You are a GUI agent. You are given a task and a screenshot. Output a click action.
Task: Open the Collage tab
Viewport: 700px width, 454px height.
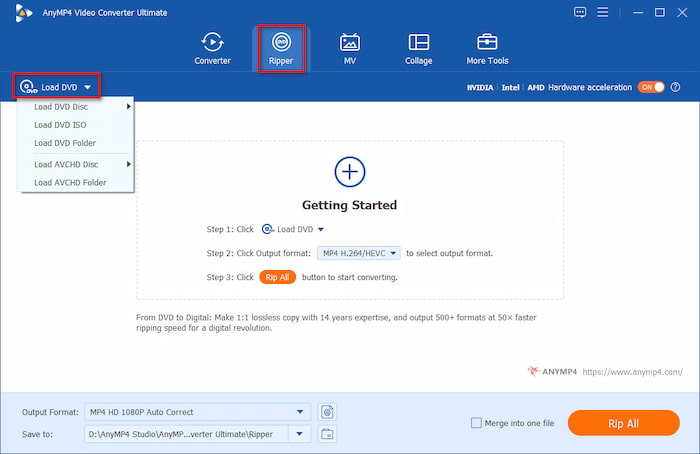(418, 49)
